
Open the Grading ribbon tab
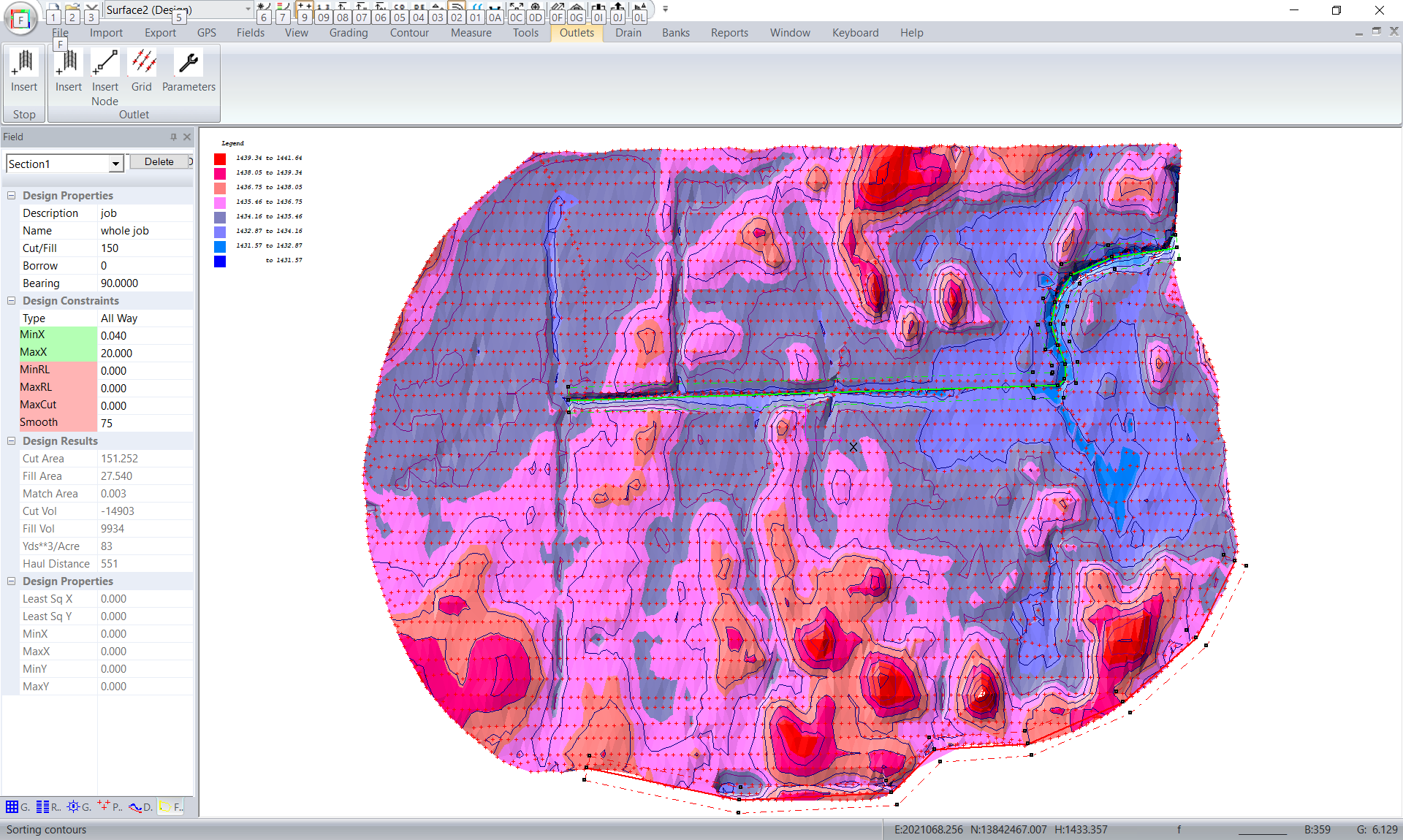348,33
